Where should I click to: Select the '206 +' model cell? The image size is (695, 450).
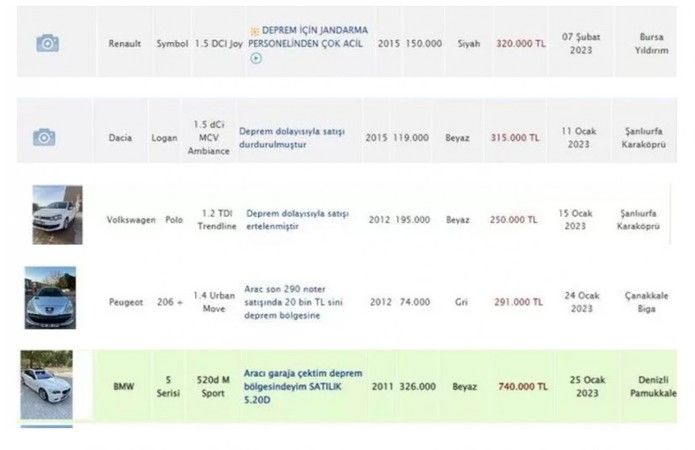coord(169,302)
